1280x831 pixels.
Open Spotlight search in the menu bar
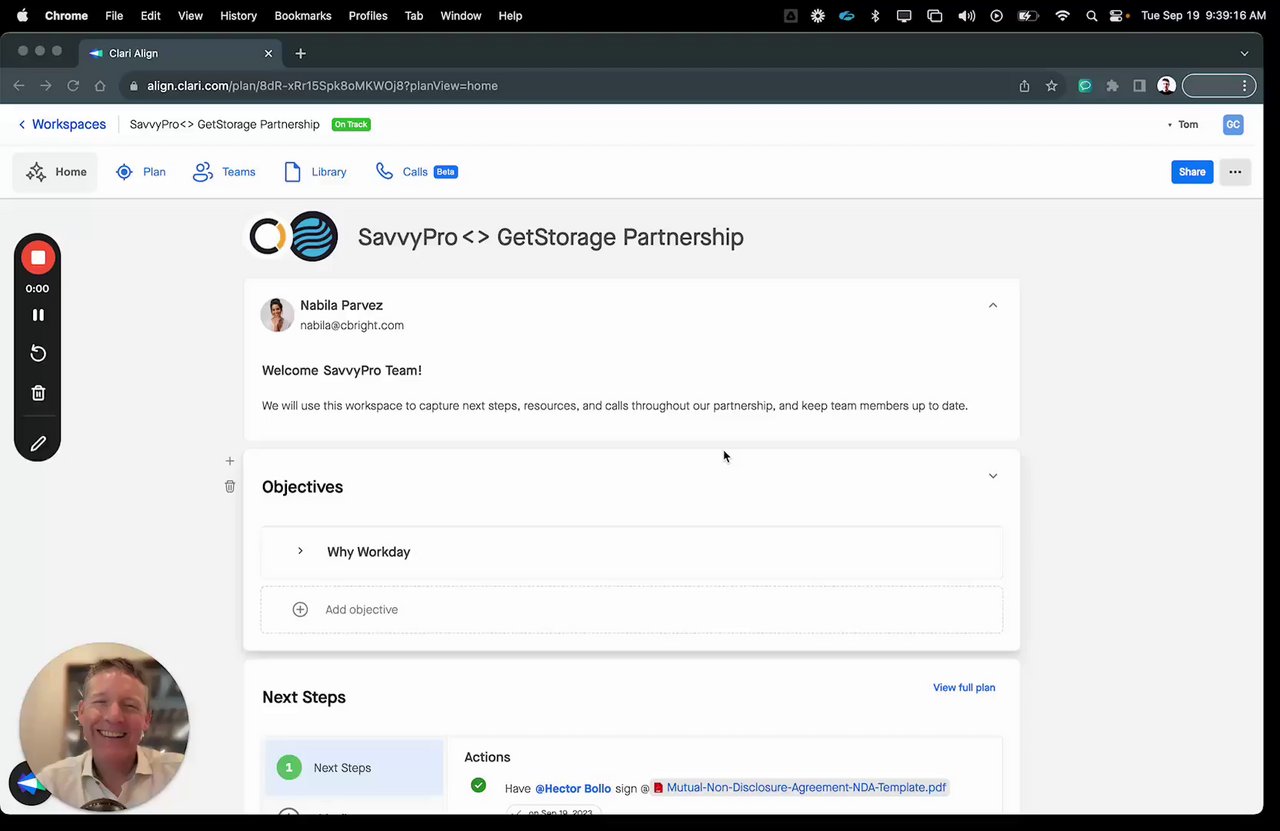click(1091, 16)
